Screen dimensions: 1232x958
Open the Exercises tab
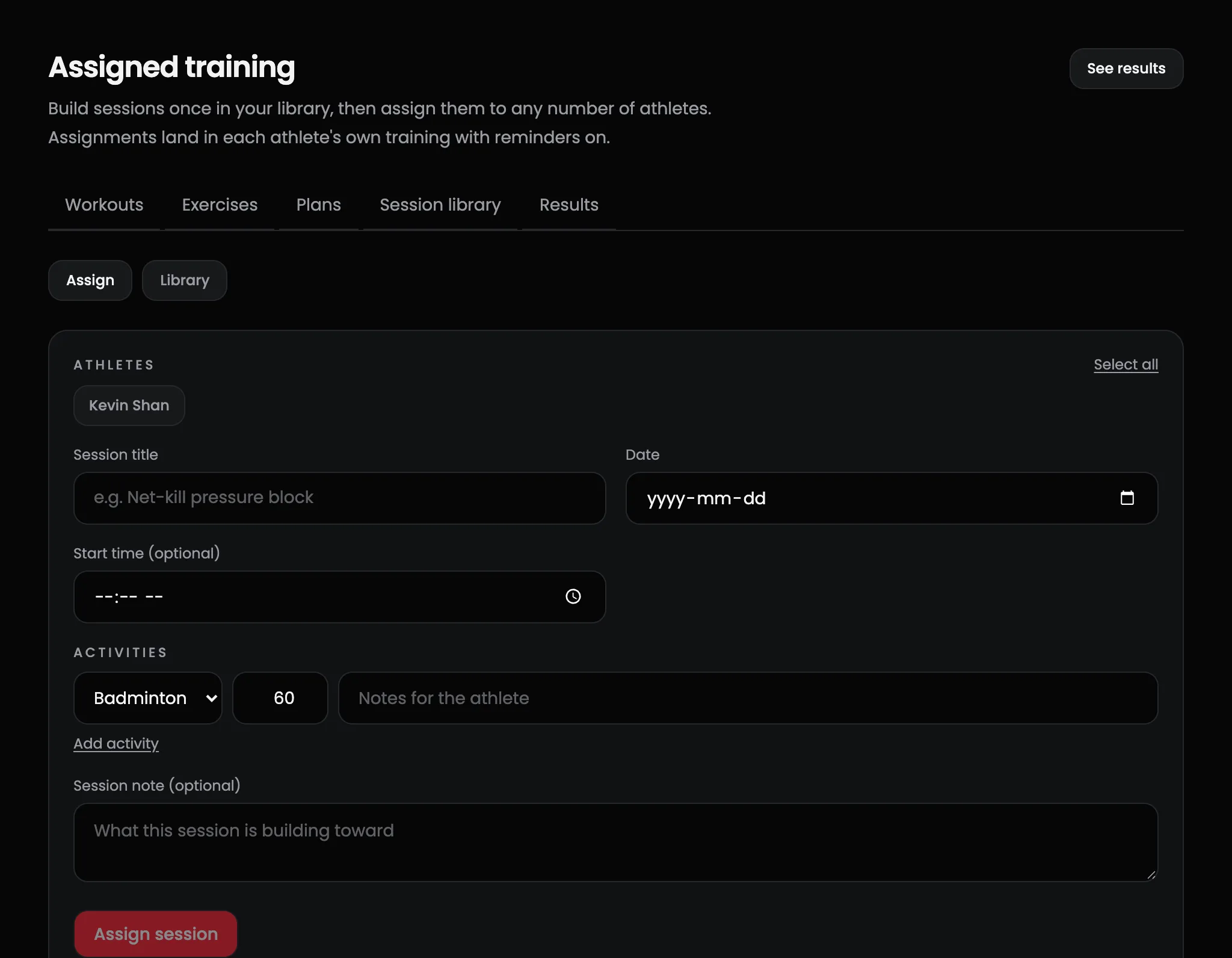[x=220, y=205]
